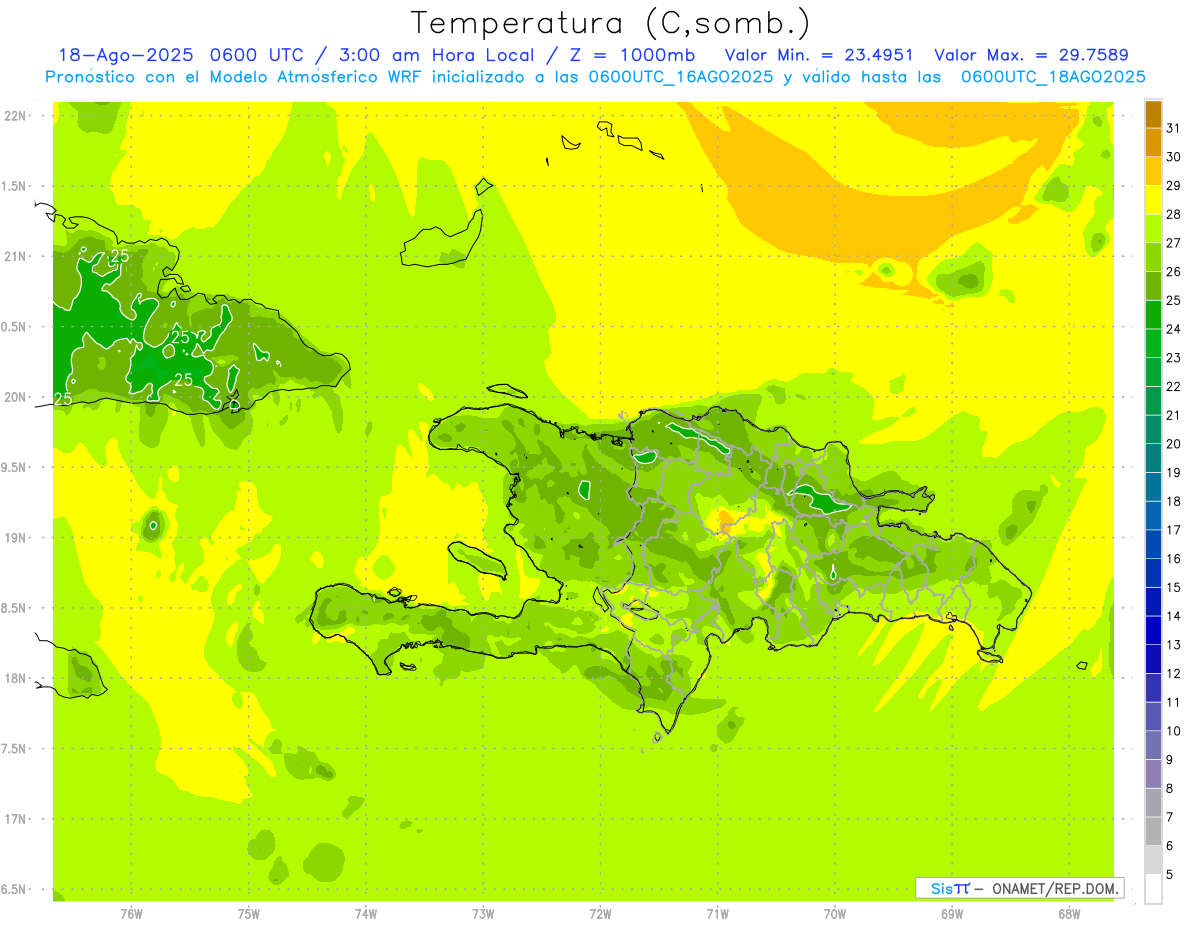1200x927 pixels.
Task: Click the colorbar value "16"
Action: [x=1174, y=559]
